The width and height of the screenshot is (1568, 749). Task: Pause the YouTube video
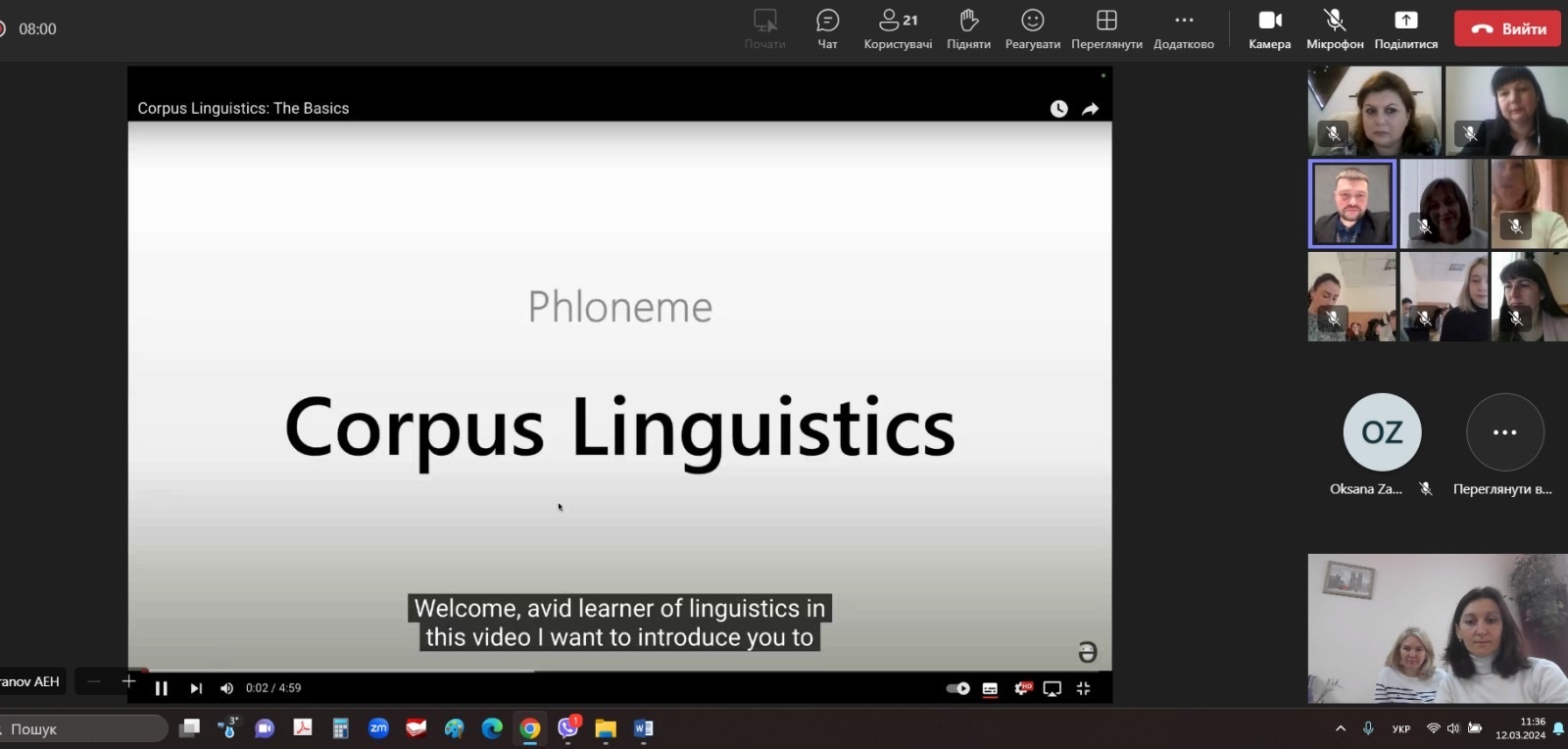point(162,688)
